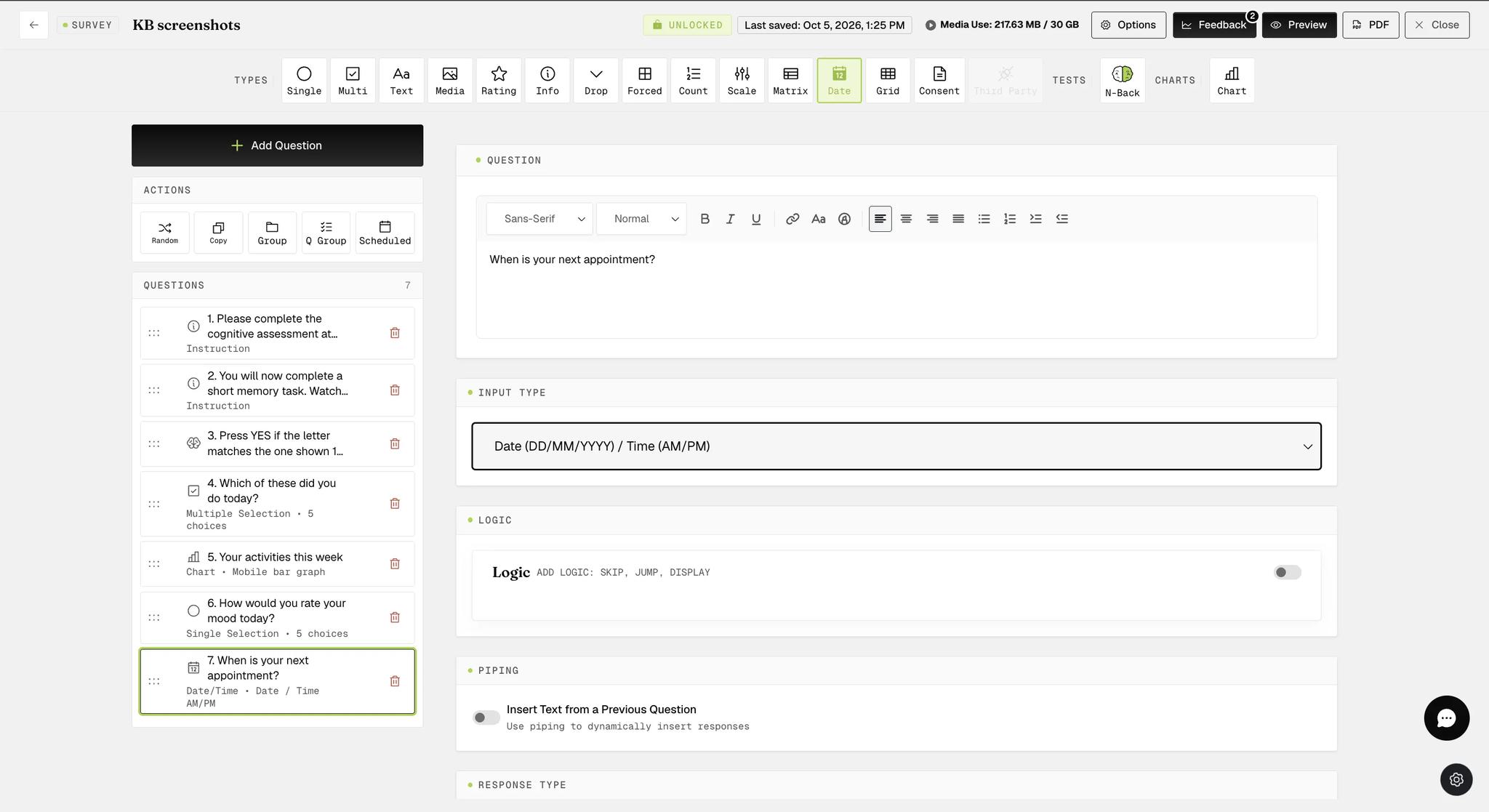This screenshot has width=1489, height=812.
Task: Delete question 4 with trash icon
Action: tap(395, 504)
